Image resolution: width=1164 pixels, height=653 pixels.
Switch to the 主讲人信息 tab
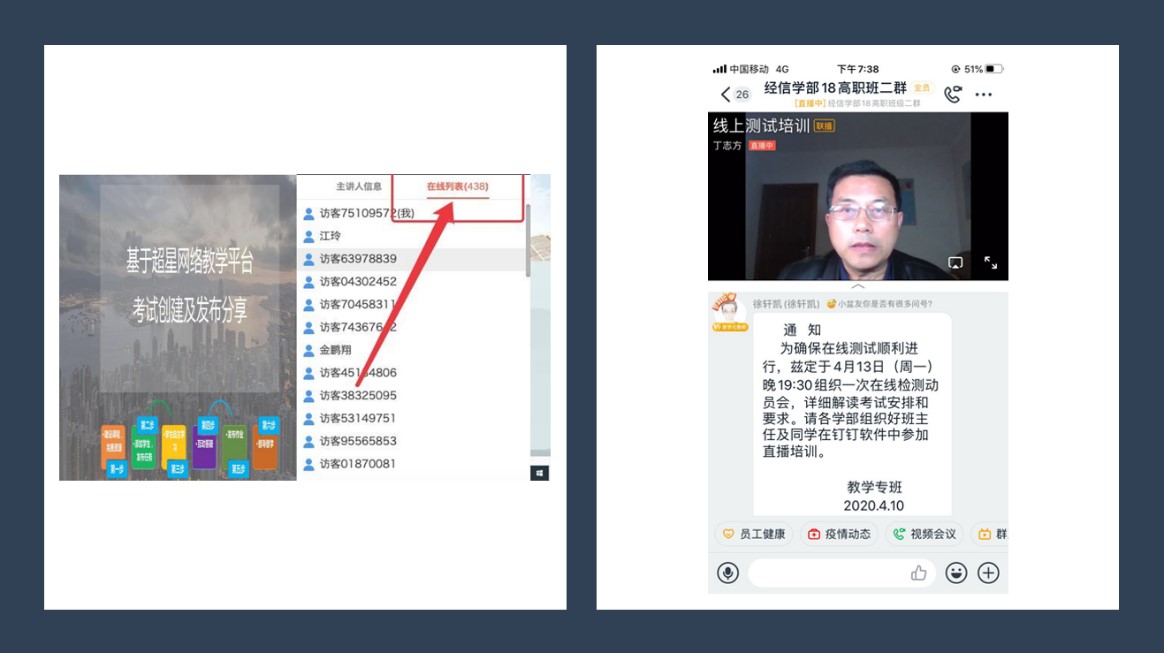pyautogui.click(x=358, y=186)
